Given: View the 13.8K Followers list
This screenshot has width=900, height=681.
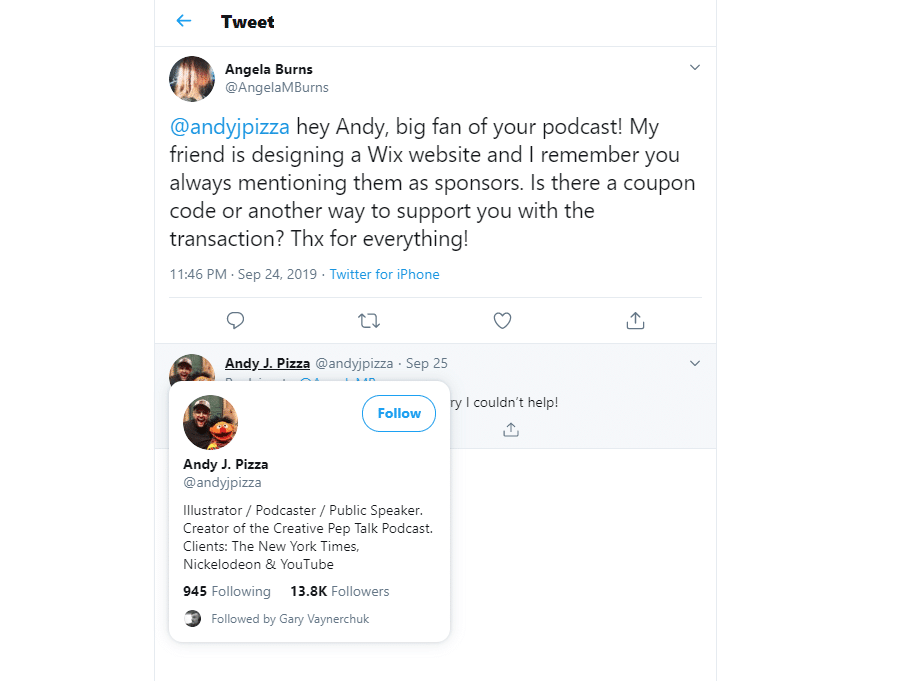Looking at the screenshot, I should point(339,591).
